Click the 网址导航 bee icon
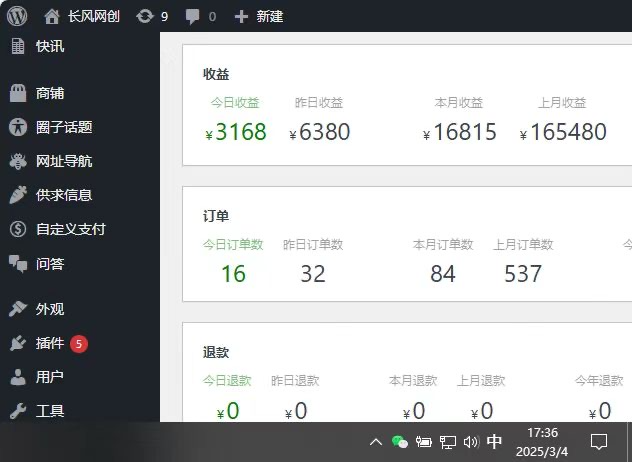This screenshot has width=632, height=462. tap(18, 161)
